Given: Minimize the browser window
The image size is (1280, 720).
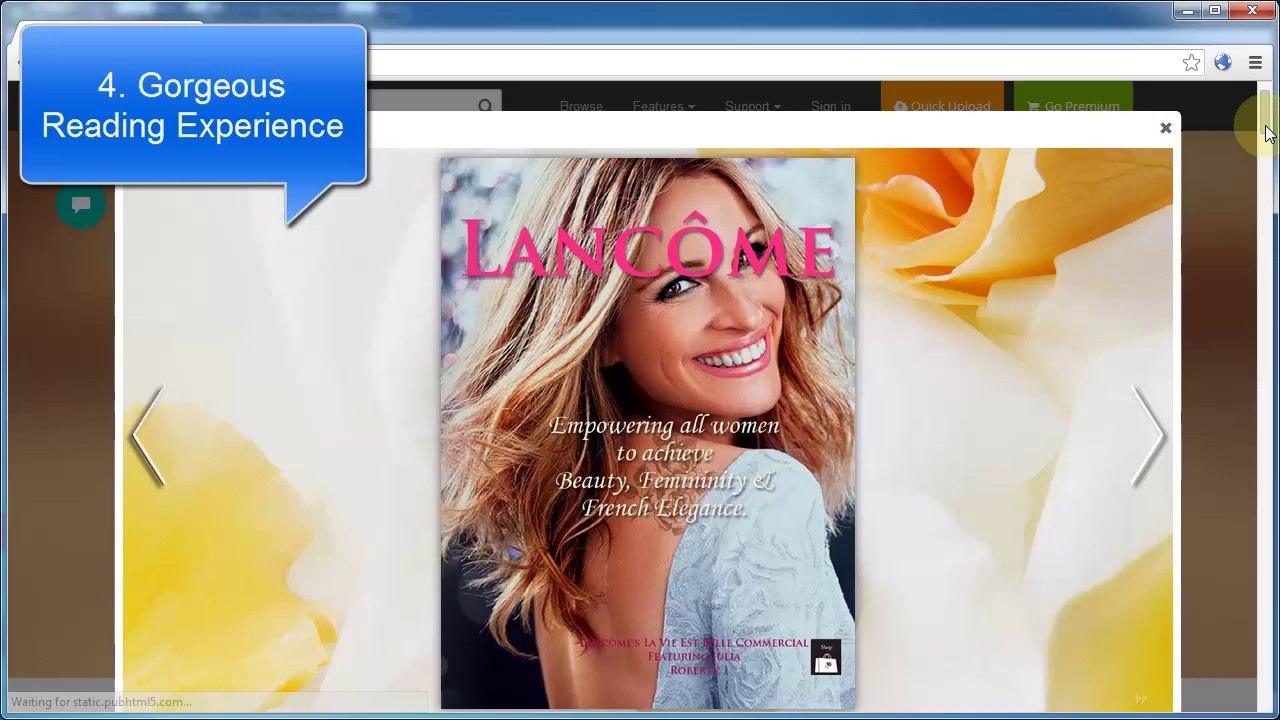Looking at the screenshot, I should point(1188,11).
